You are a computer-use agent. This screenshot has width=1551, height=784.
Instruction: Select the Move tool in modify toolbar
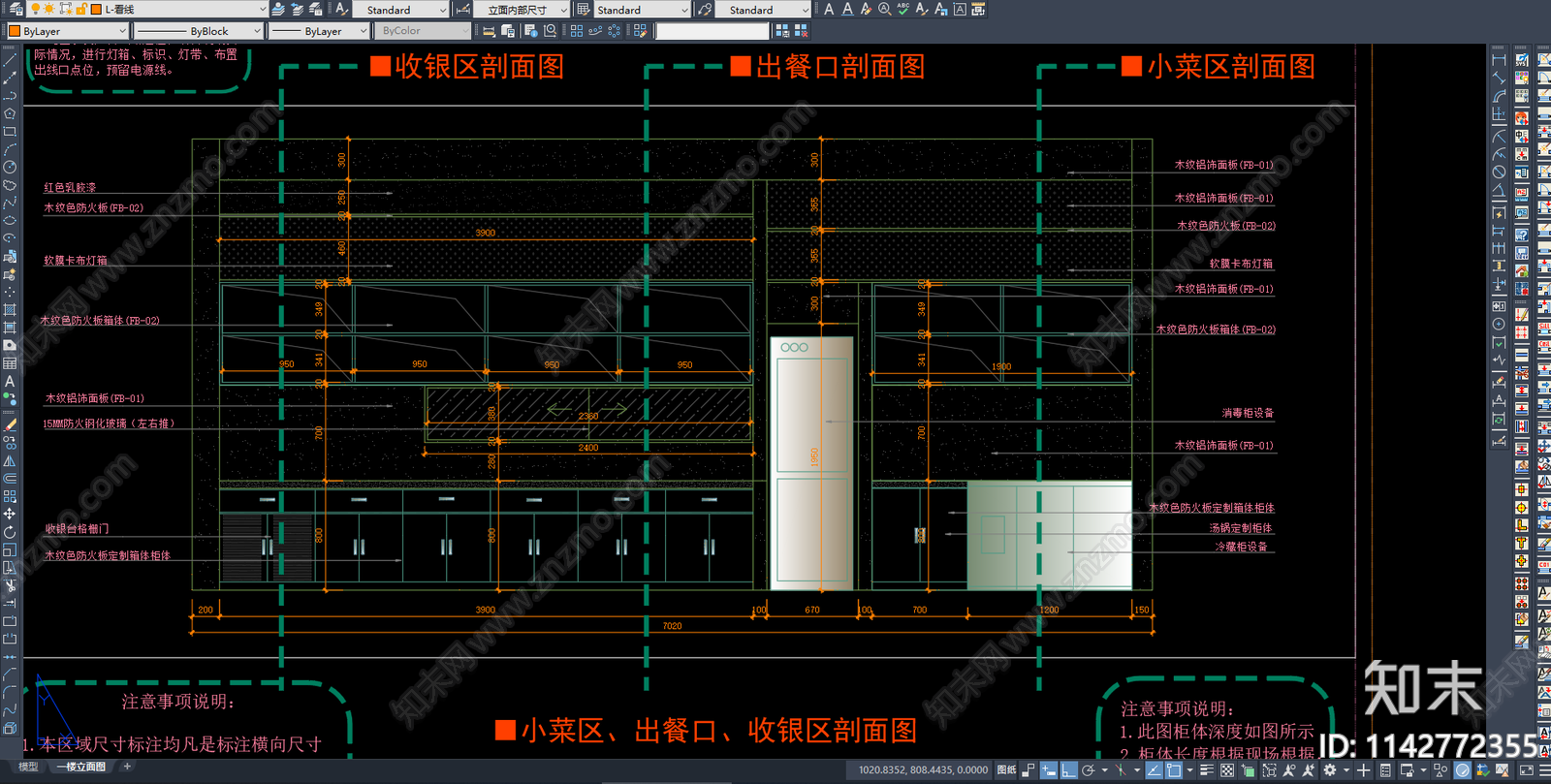click(10, 514)
